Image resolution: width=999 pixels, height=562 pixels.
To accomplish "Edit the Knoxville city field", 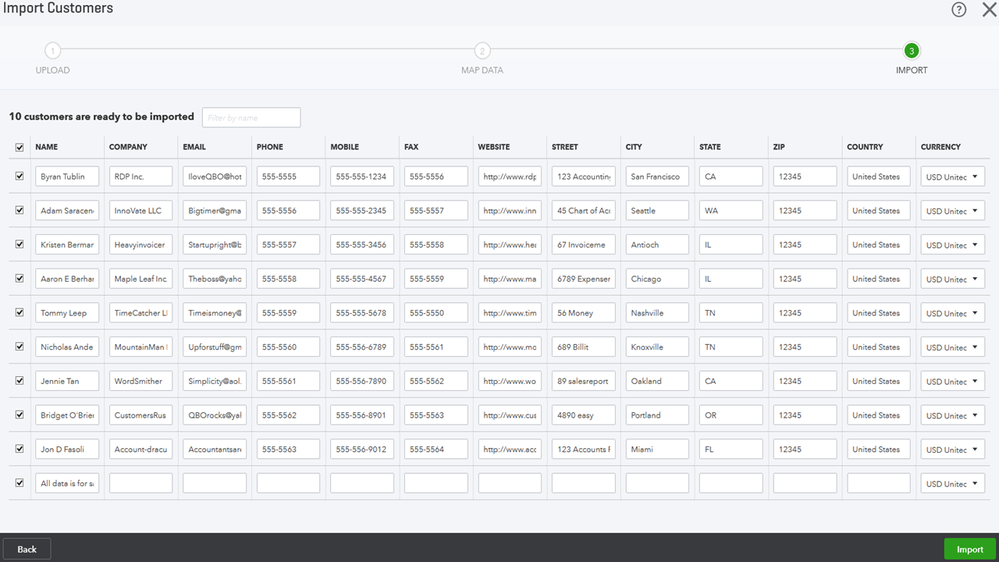I will point(657,347).
